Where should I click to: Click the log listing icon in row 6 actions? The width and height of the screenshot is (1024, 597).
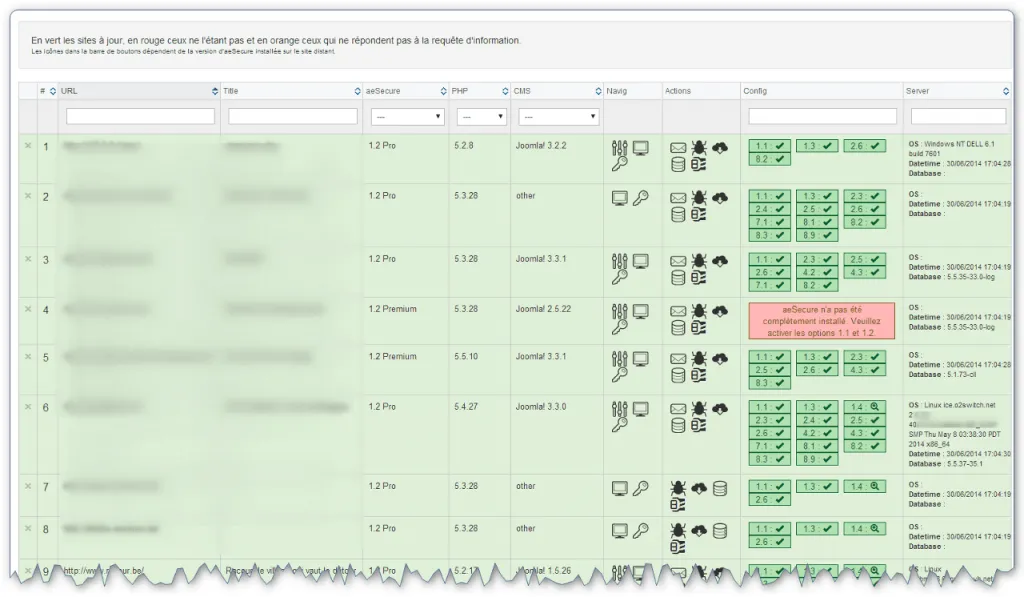(x=699, y=425)
